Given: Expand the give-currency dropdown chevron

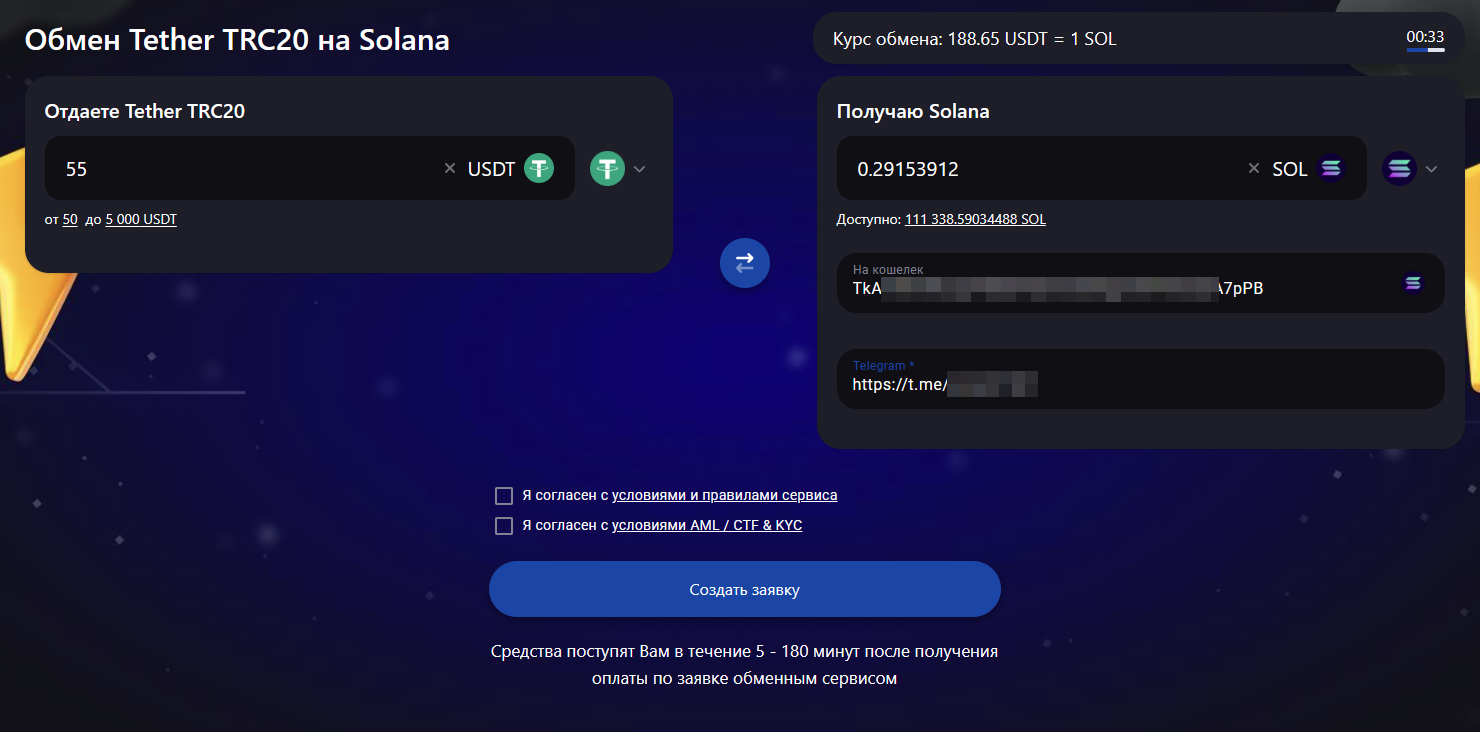Looking at the screenshot, I should coord(640,169).
